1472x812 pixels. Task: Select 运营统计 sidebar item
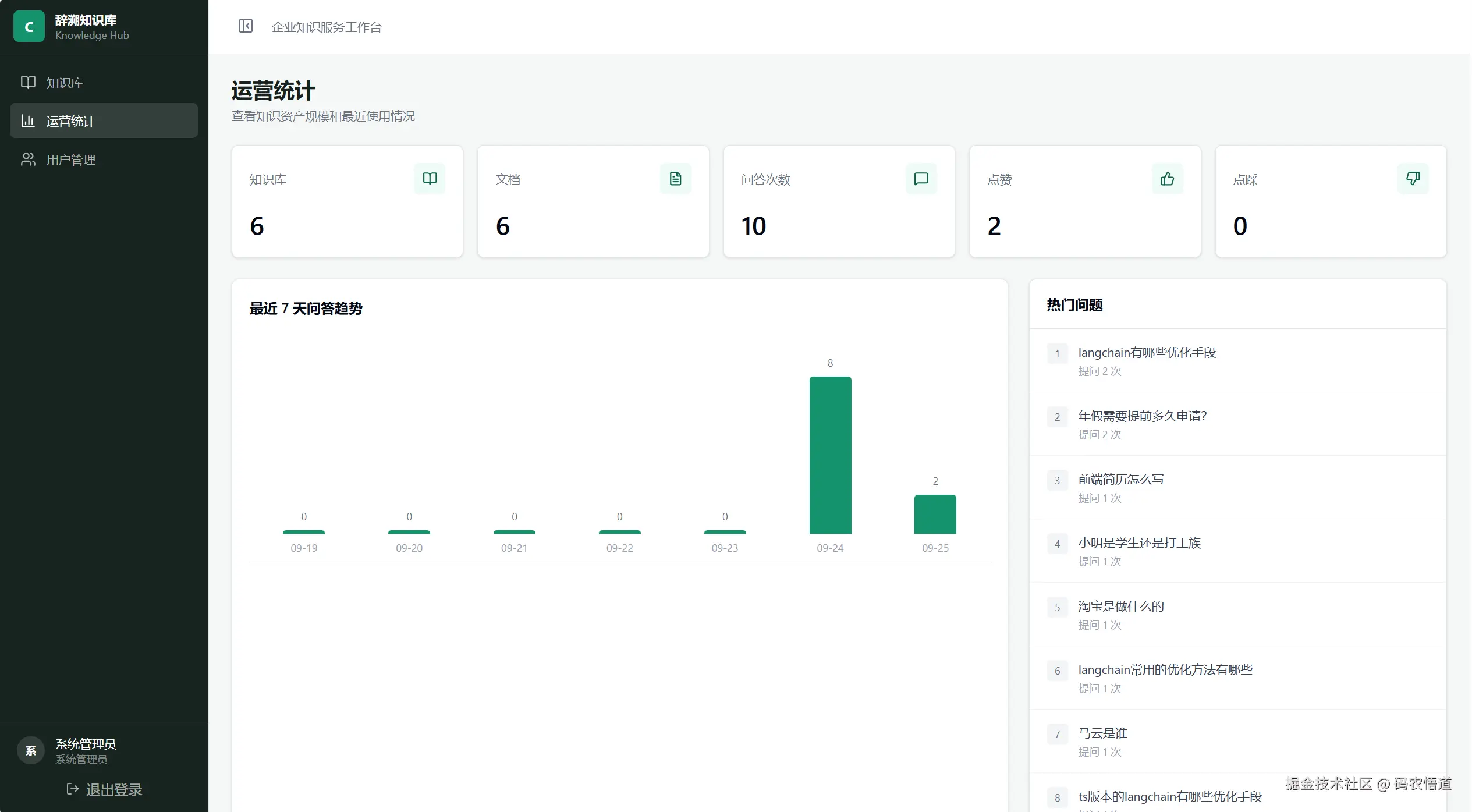coord(104,121)
